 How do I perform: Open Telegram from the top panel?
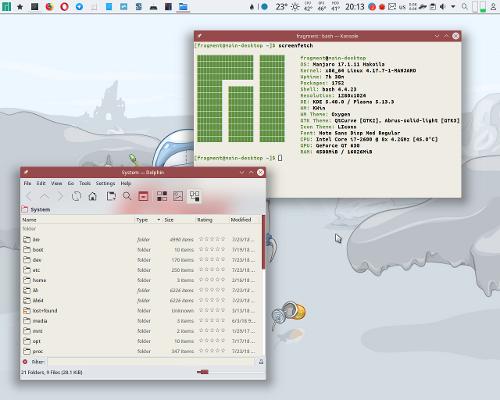pos(79,6)
